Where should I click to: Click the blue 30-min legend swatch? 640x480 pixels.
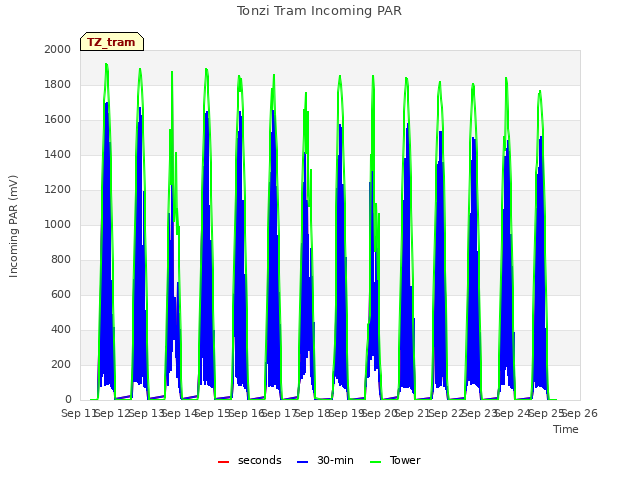pos(302,462)
